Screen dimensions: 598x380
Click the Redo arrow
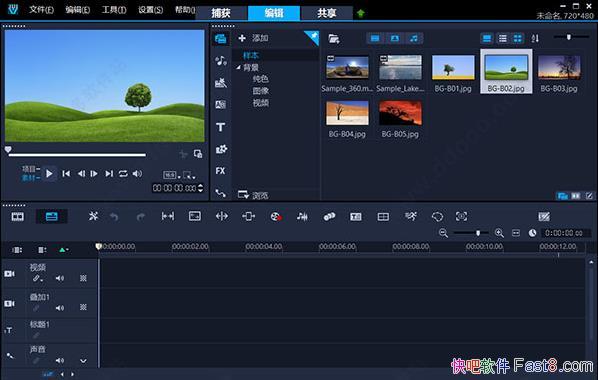tap(141, 217)
